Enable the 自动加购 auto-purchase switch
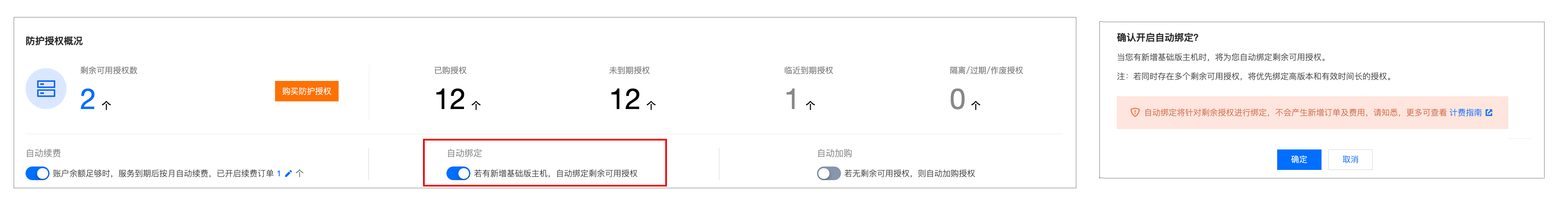 pos(829,174)
